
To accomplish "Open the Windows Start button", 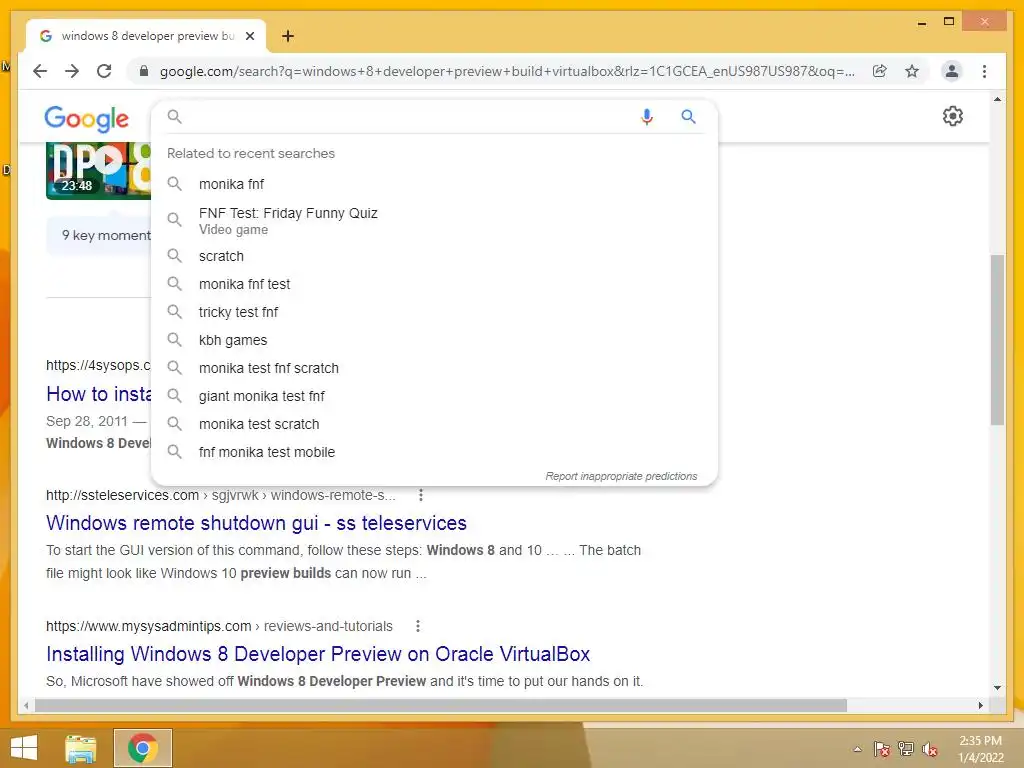I will (x=24, y=748).
